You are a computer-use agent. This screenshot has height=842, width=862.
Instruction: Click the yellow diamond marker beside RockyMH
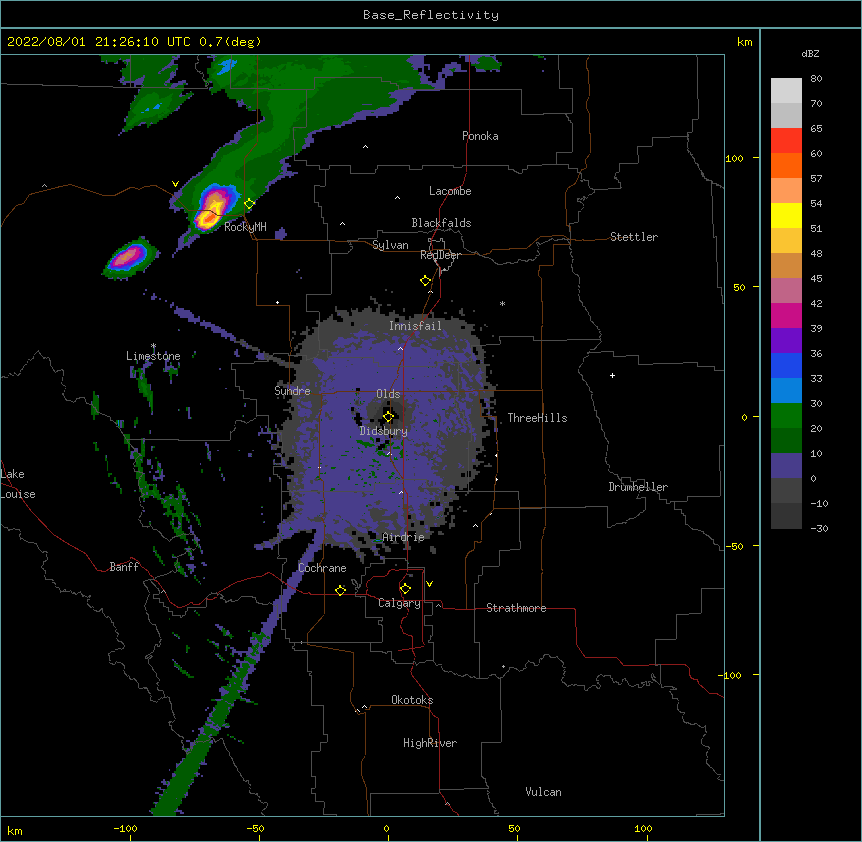pyautogui.click(x=249, y=203)
